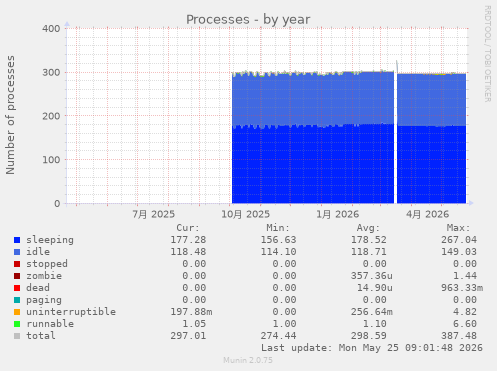
Task: Click the spike near March 2026 in graph
Action: pyautogui.click(x=396, y=66)
